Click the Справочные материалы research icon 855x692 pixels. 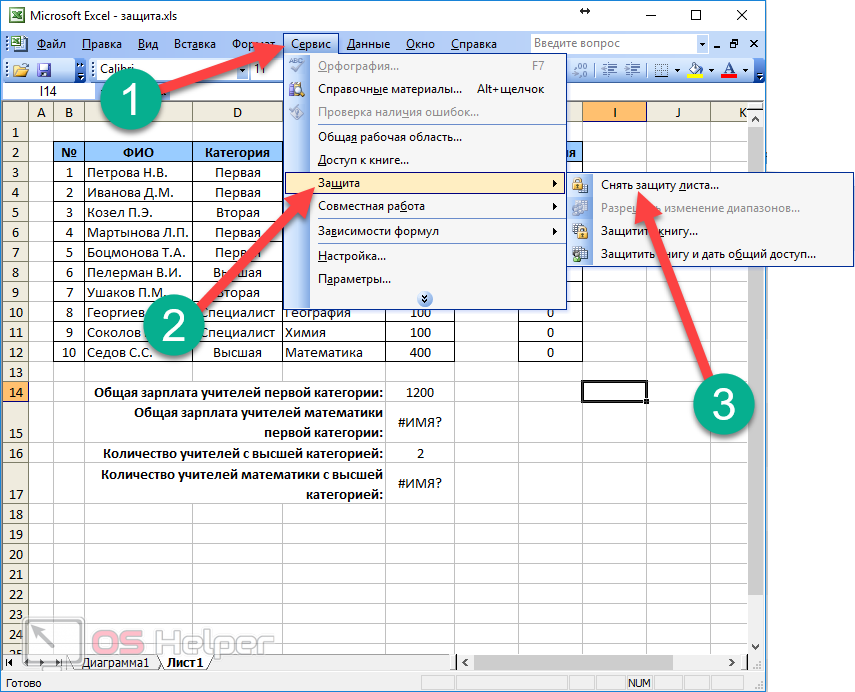coord(297,89)
